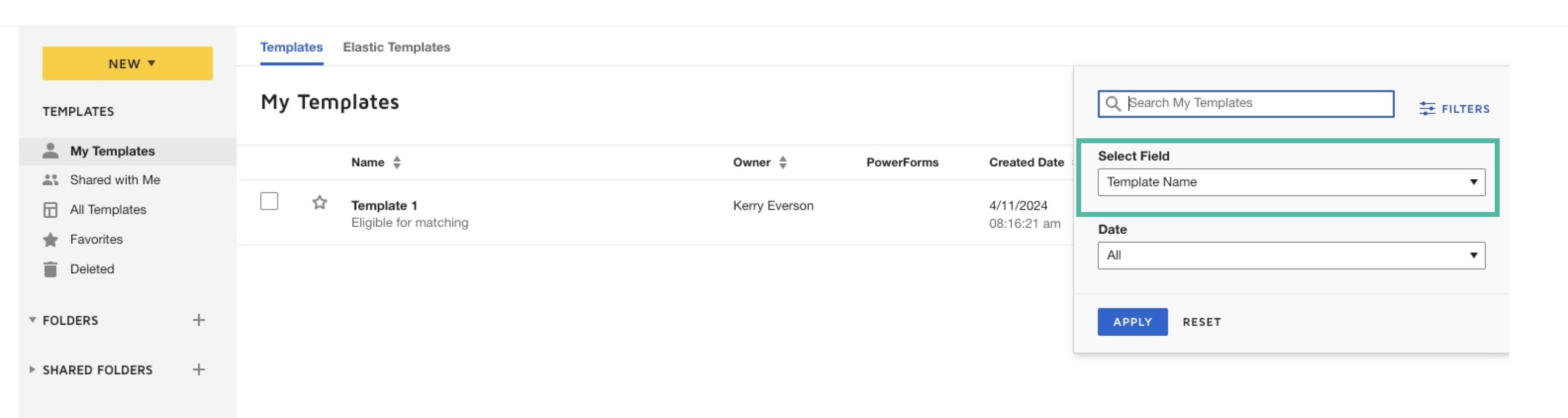1568x418 pixels.
Task: Click the search magnifier icon
Action: click(x=1113, y=104)
